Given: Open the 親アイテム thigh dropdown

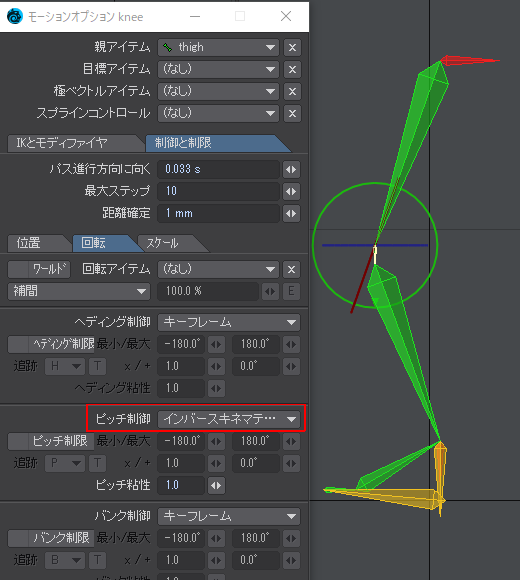Looking at the screenshot, I should [218, 48].
